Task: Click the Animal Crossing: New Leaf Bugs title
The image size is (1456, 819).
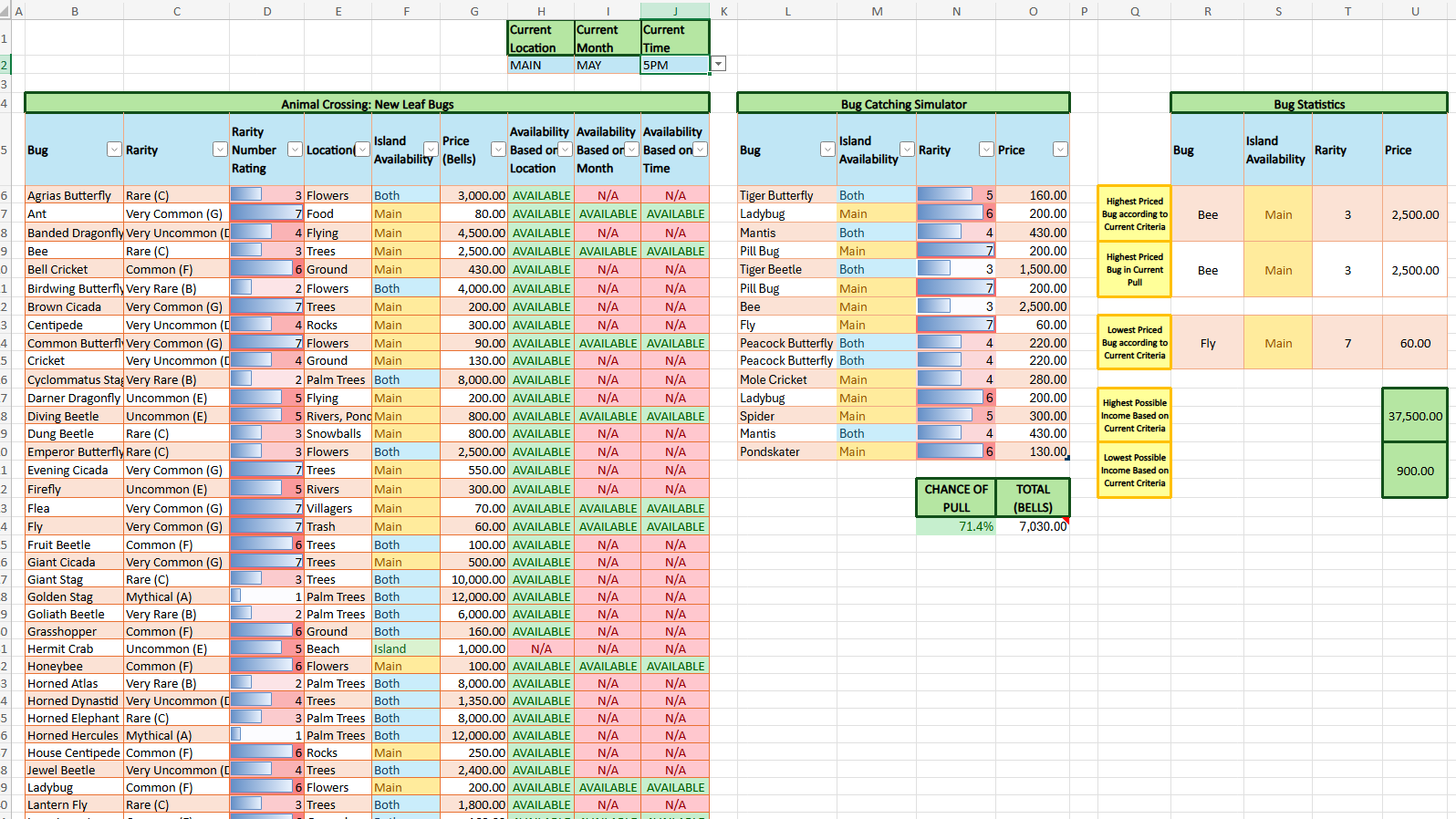Action: point(367,104)
